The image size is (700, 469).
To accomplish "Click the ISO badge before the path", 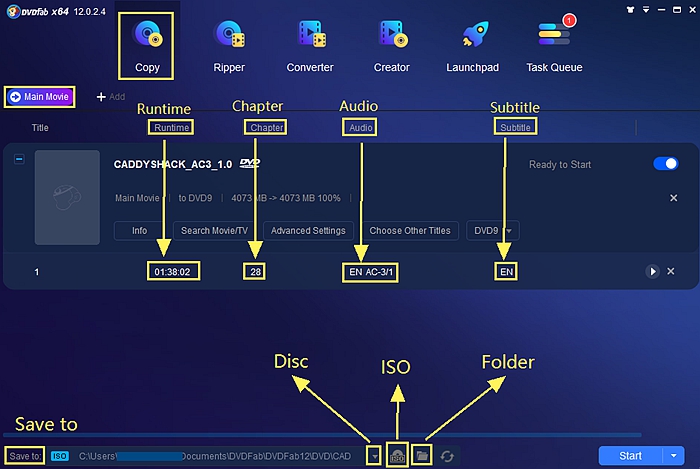I will tap(59, 456).
